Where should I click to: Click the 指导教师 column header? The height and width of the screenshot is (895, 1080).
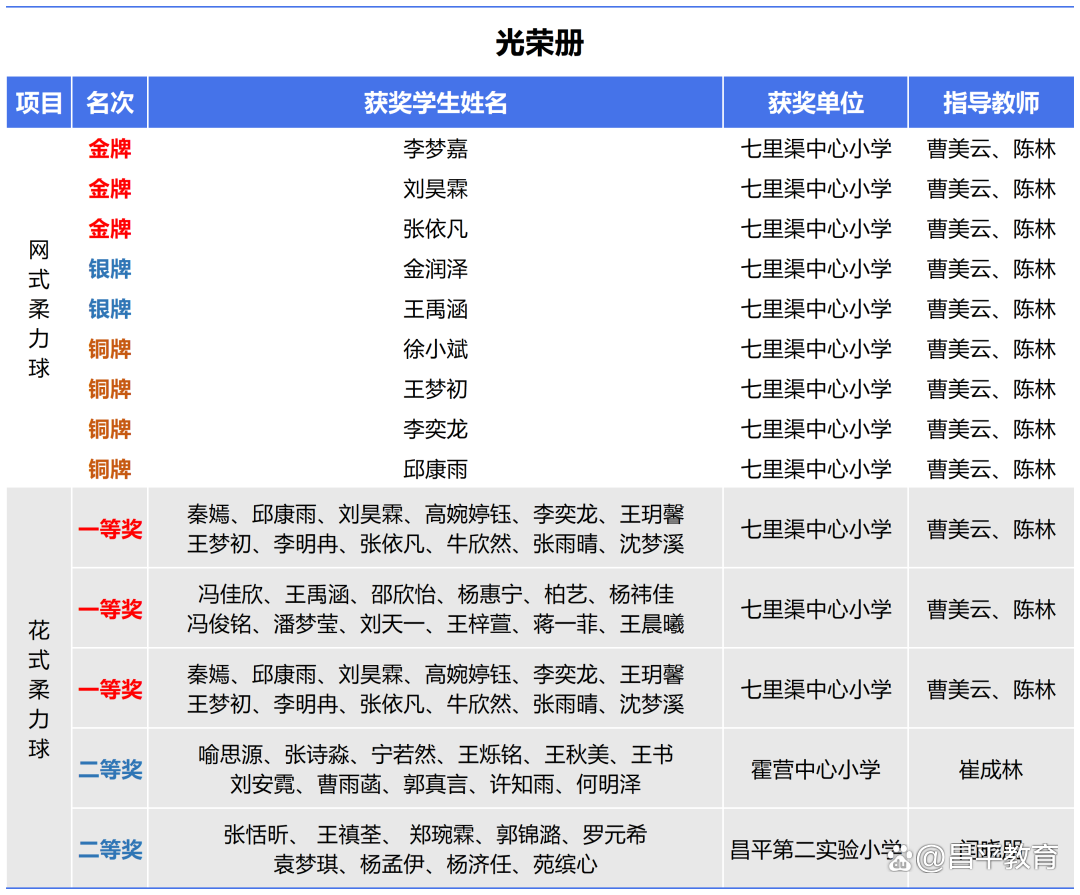pos(990,103)
